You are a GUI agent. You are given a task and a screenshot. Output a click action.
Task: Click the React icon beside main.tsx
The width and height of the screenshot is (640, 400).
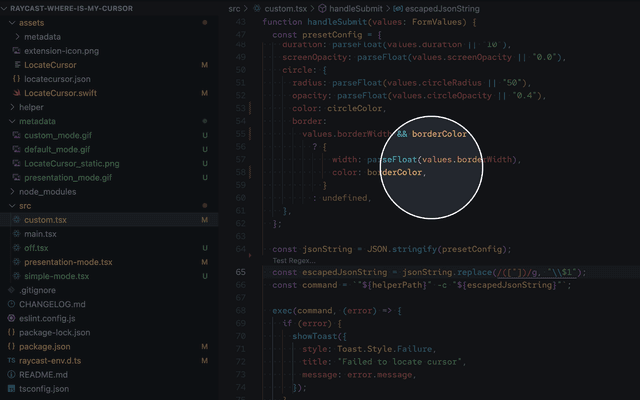(17, 233)
